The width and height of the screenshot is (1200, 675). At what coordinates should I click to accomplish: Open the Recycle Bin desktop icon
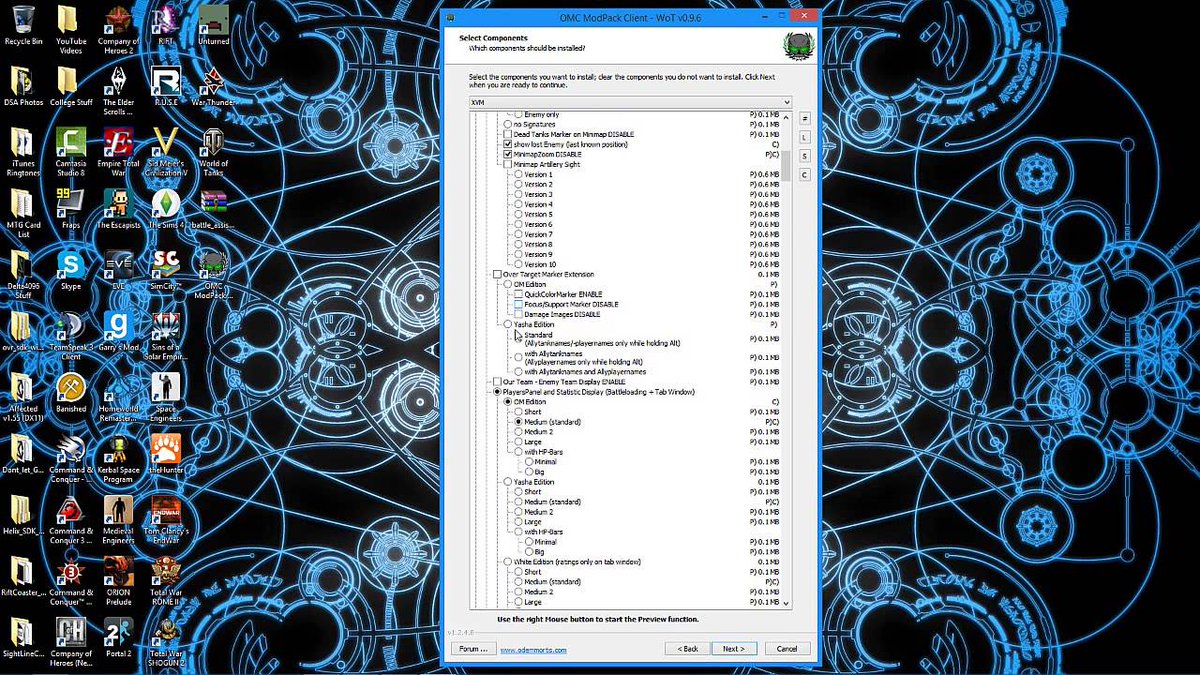pyautogui.click(x=23, y=25)
